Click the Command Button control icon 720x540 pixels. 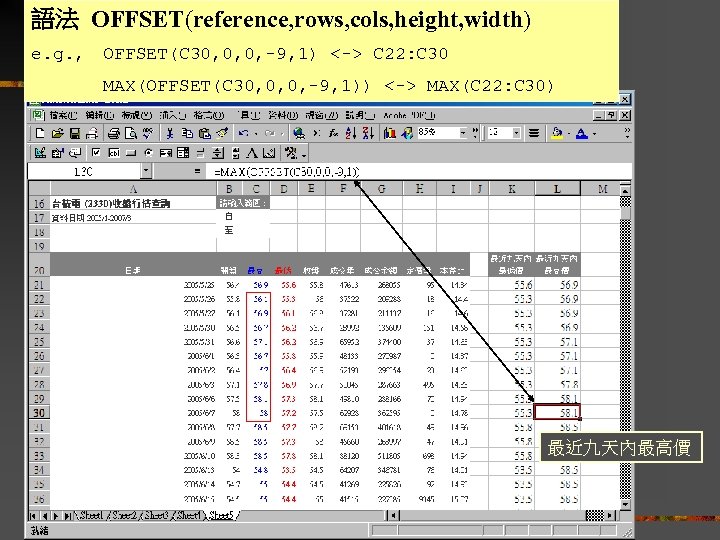click(x=131, y=152)
